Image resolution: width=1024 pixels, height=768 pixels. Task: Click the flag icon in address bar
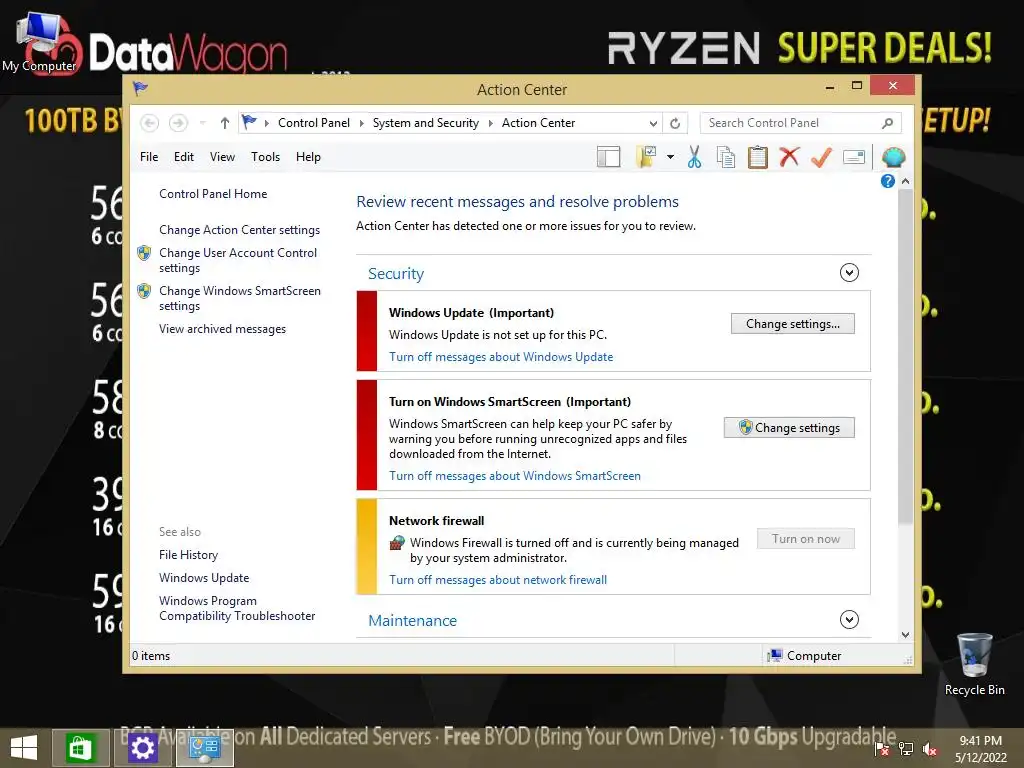[x=249, y=122]
